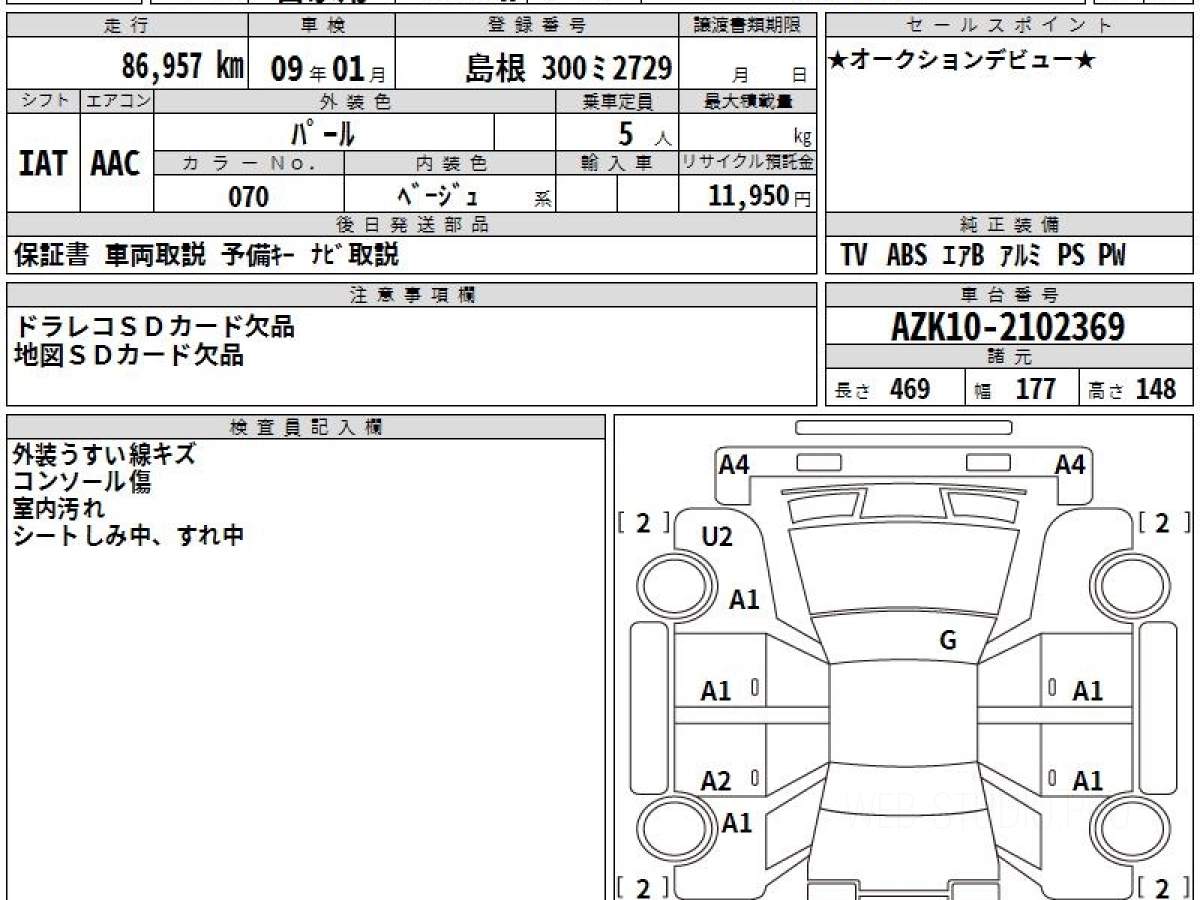Select the 最大積載量 header
Viewport: 1200px width, 900px height.
748,101
